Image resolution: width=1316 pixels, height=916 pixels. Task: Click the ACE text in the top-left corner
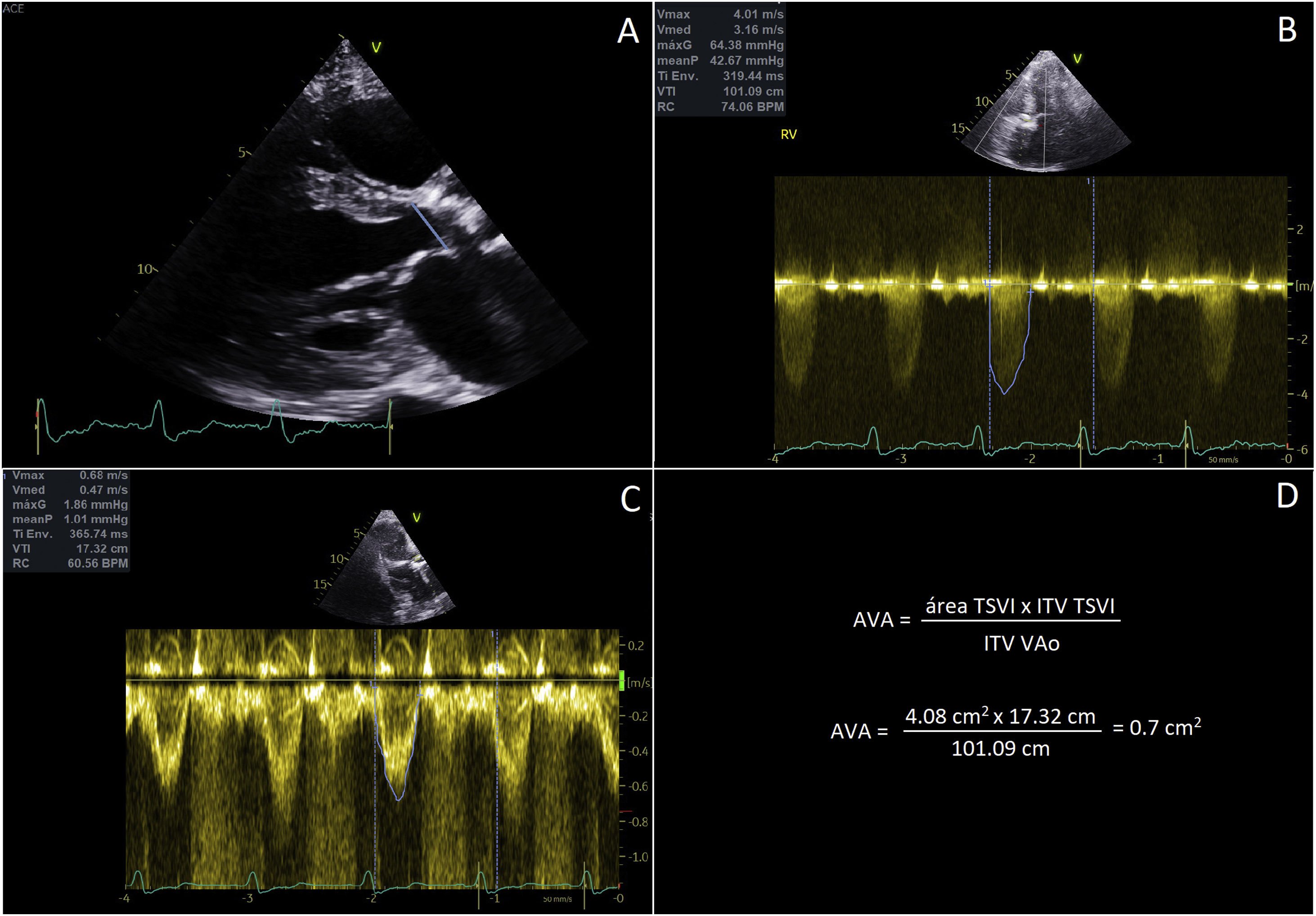(13, 9)
